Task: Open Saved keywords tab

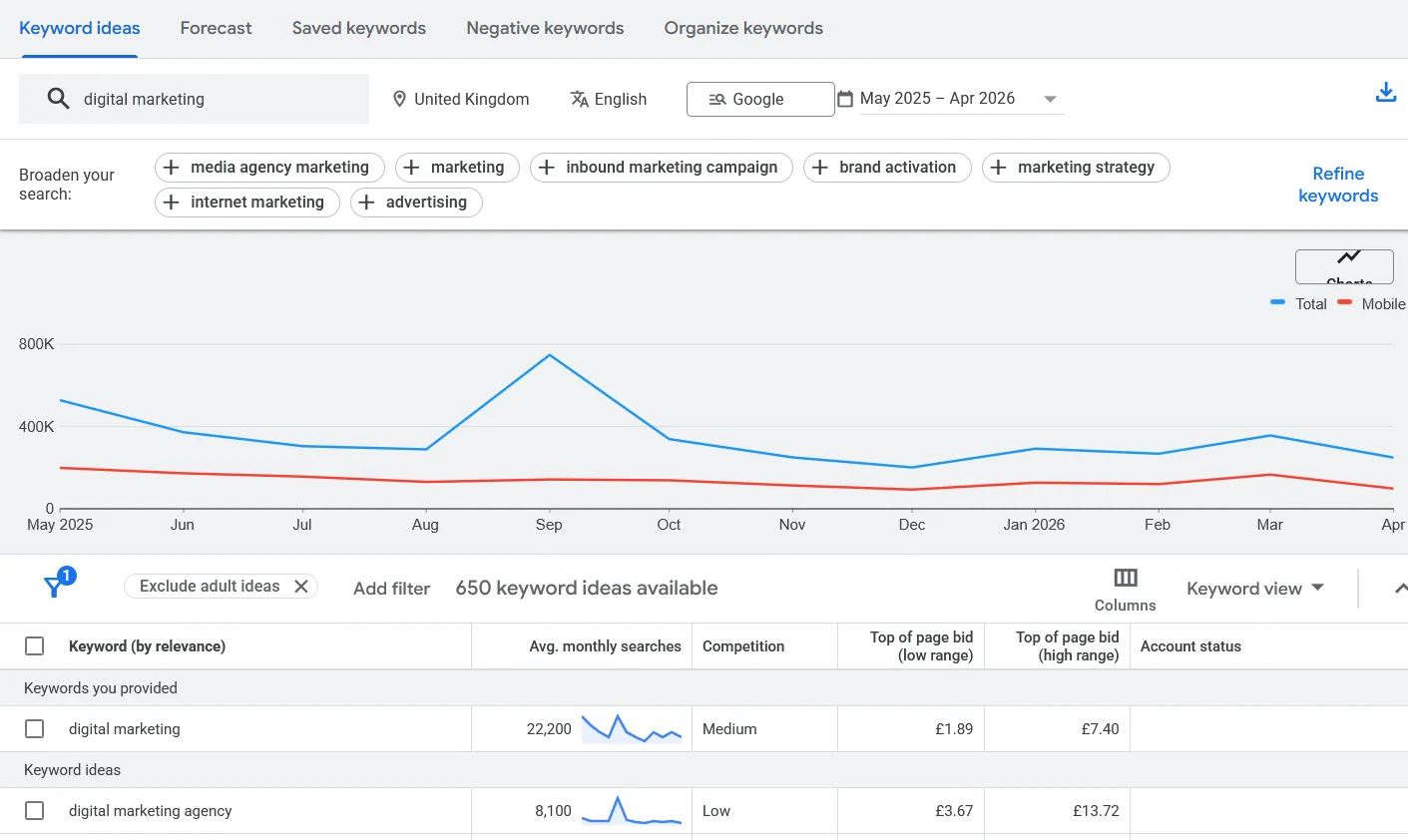Action: tap(359, 28)
